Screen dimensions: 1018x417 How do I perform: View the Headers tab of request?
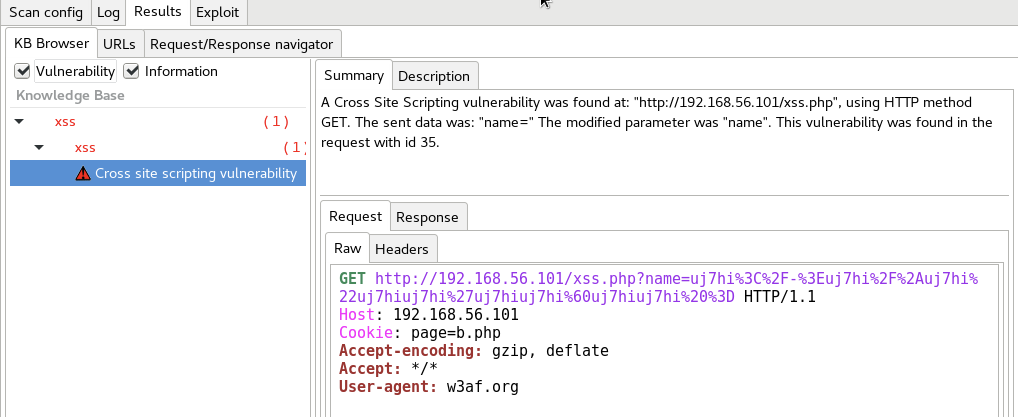[x=402, y=249]
